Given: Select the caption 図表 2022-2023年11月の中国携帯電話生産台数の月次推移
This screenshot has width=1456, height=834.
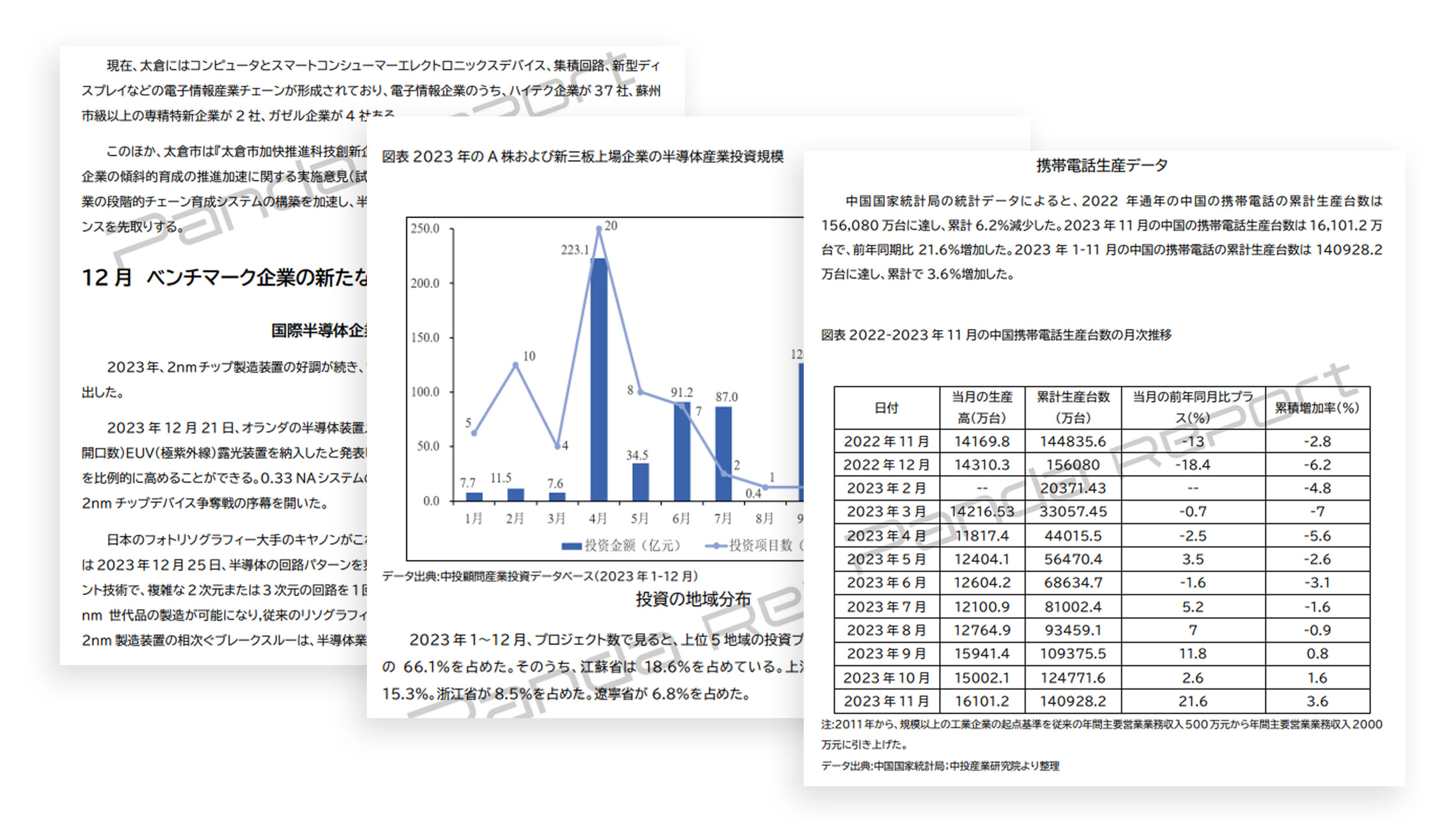Looking at the screenshot, I should [996, 335].
